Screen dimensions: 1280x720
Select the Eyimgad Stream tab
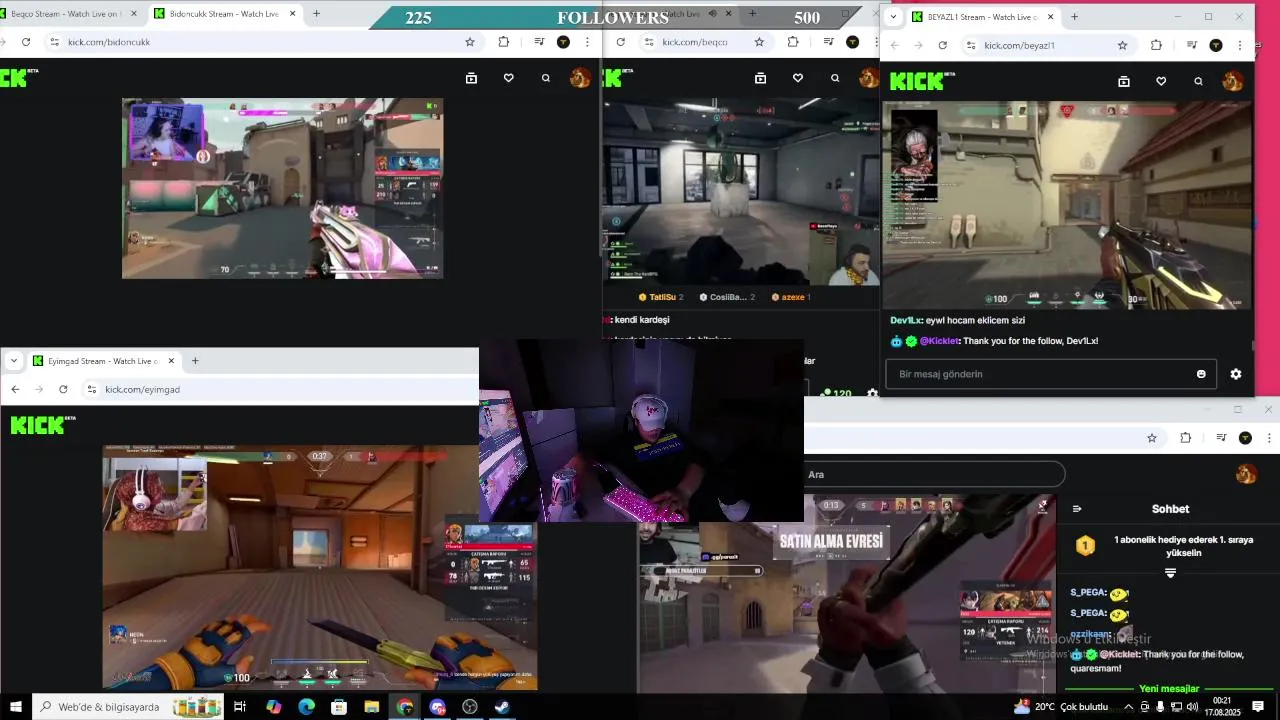point(104,361)
